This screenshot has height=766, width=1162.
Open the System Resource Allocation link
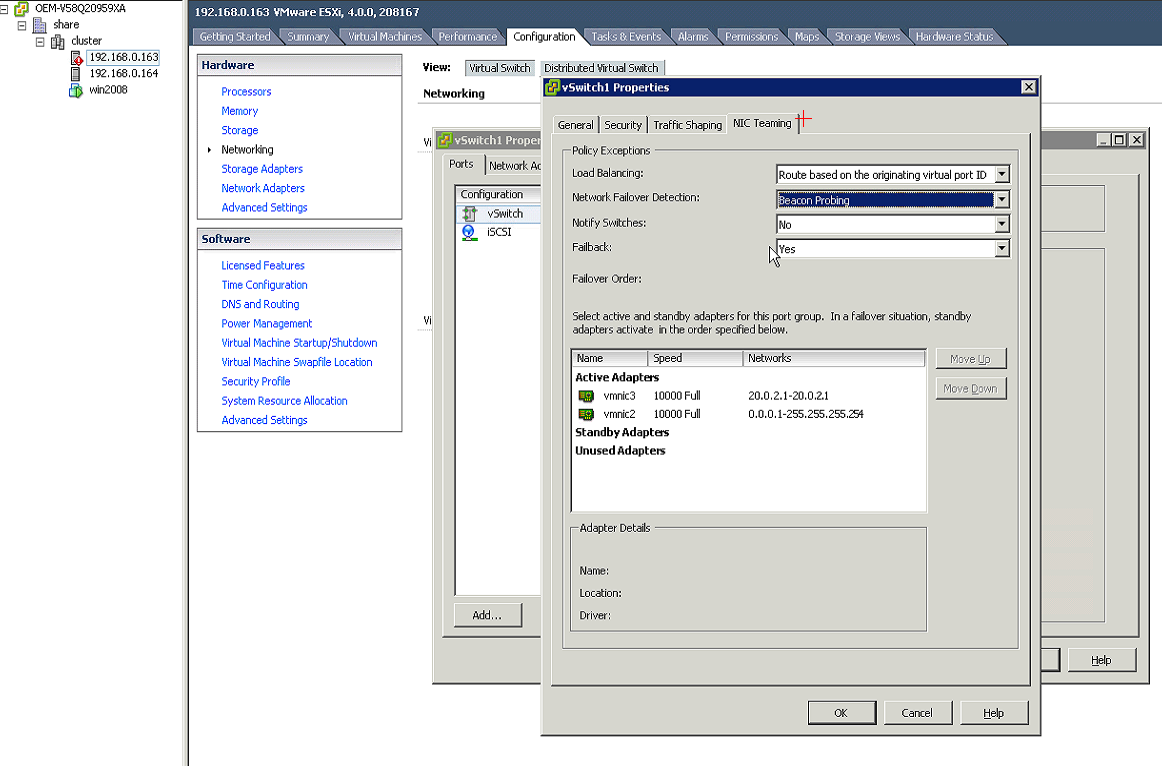pyautogui.click(x=284, y=401)
